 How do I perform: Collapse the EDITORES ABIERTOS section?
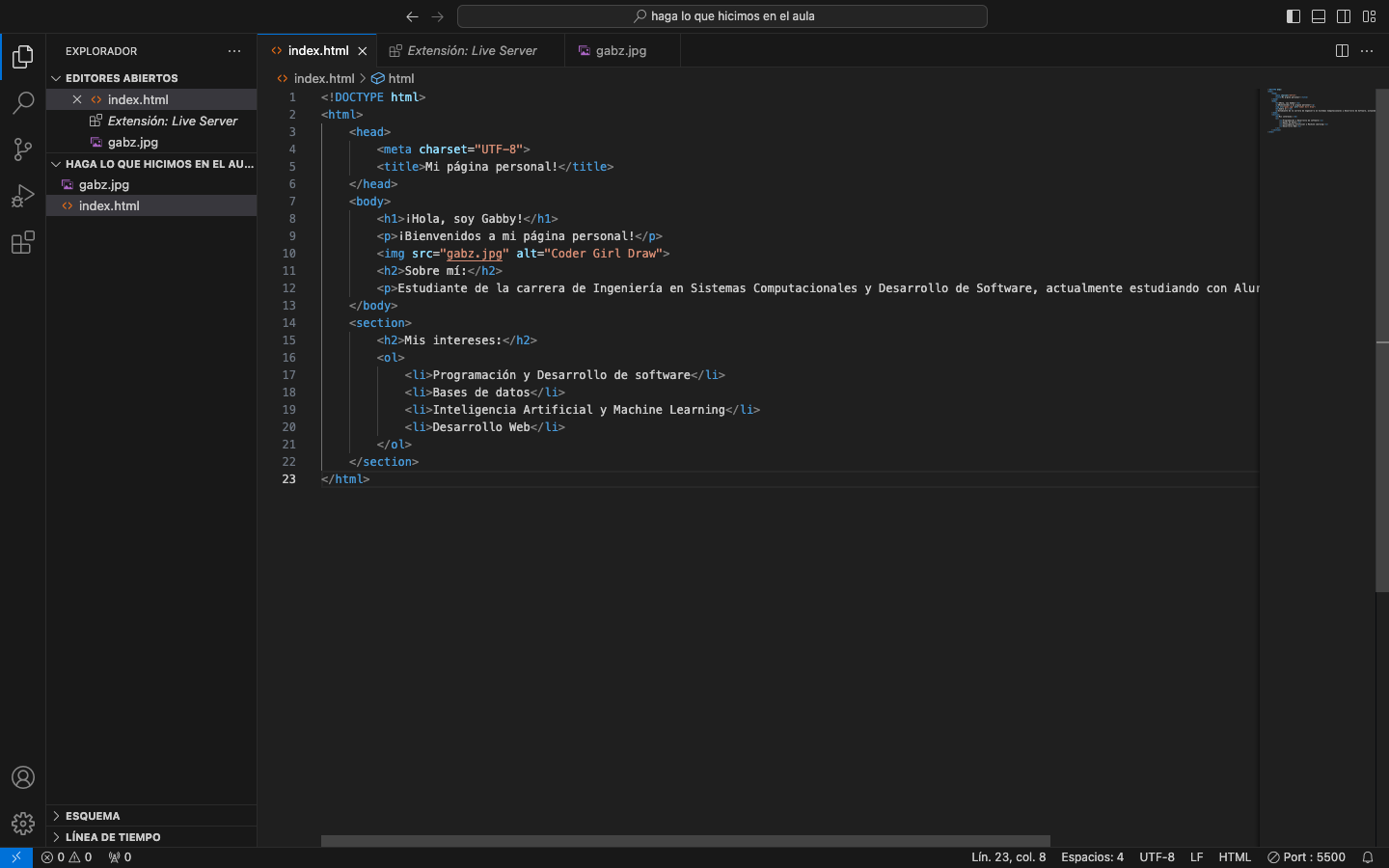tap(151, 78)
